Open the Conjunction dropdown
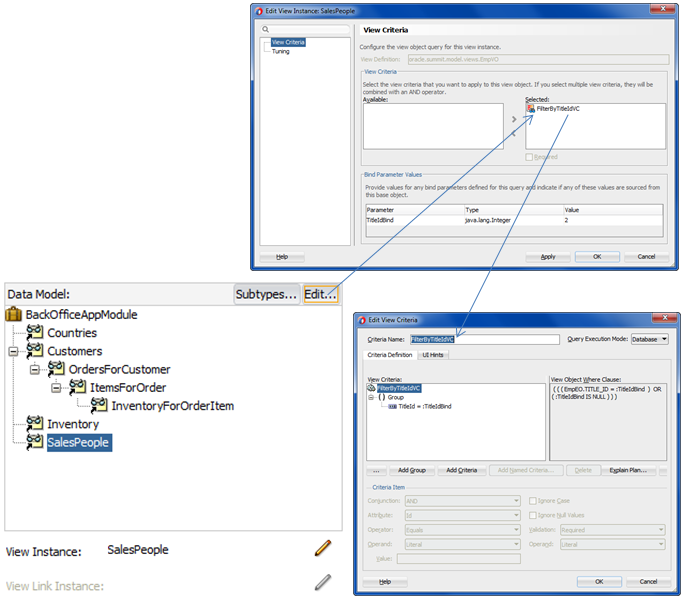Viewport: 685px width, 601px height. (x=463, y=501)
